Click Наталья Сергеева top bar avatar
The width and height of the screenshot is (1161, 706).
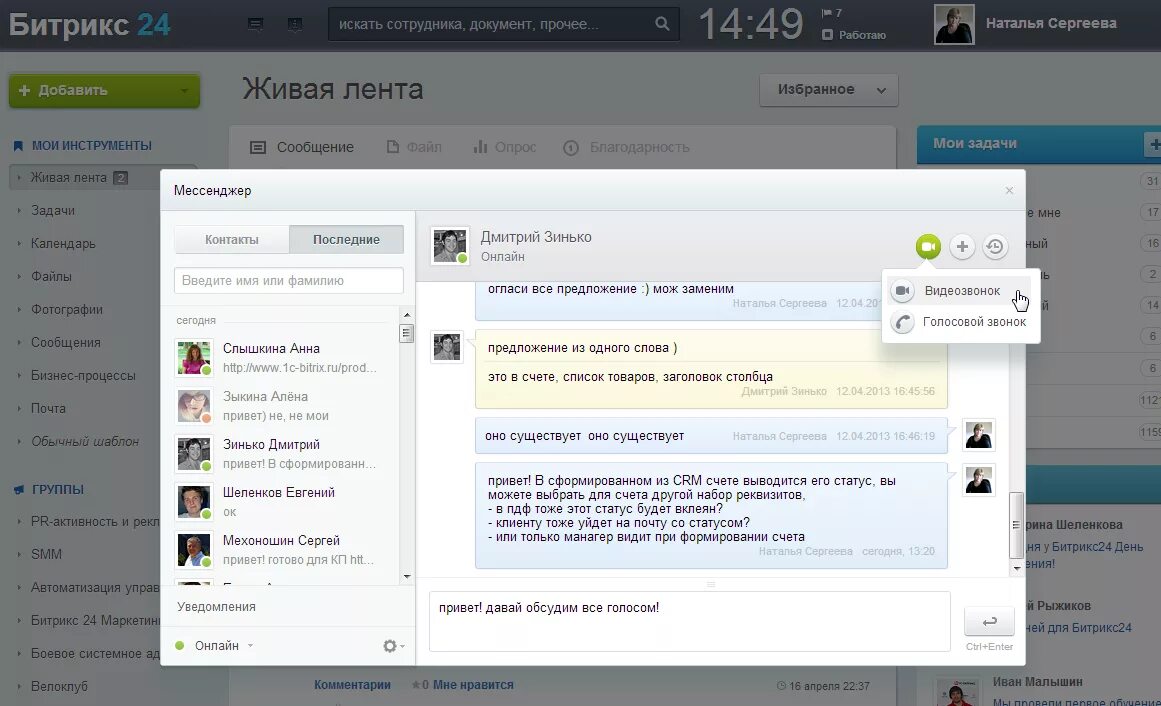click(954, 24)
